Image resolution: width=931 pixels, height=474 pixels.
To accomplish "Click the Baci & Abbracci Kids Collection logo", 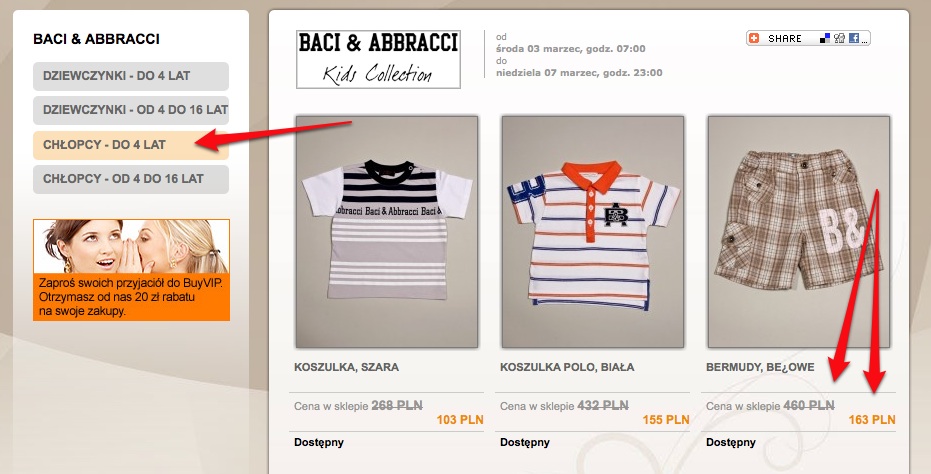I will pos(378,59).
